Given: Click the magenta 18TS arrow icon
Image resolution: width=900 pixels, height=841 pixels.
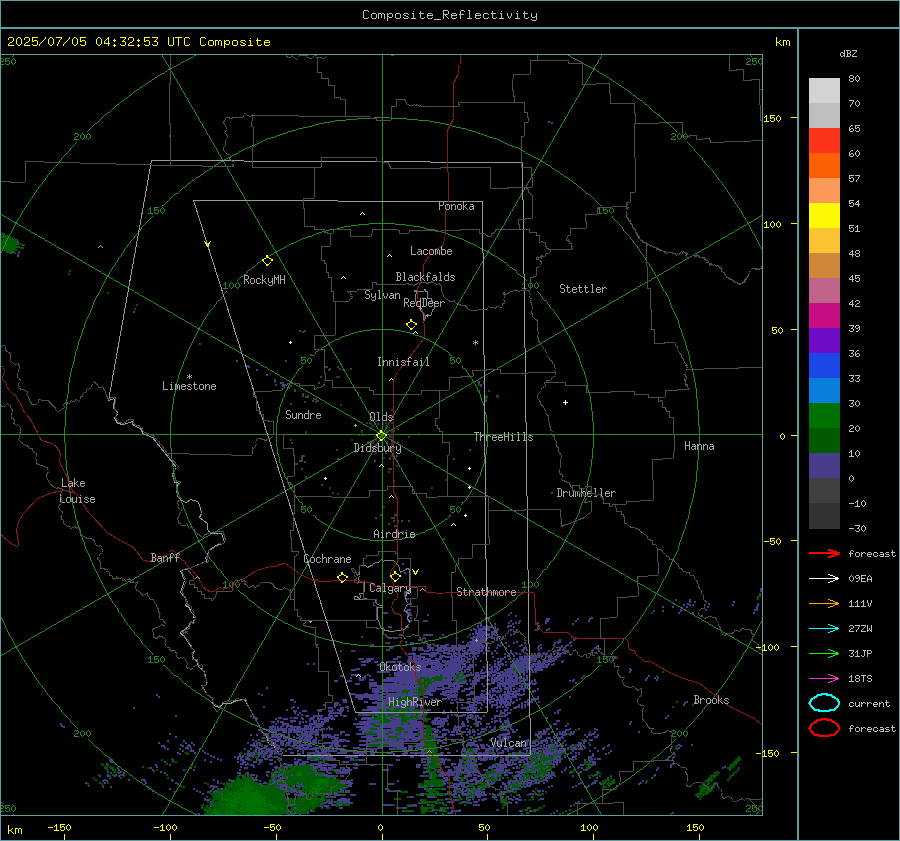Looking at the screenshot, I should (824, 679).
